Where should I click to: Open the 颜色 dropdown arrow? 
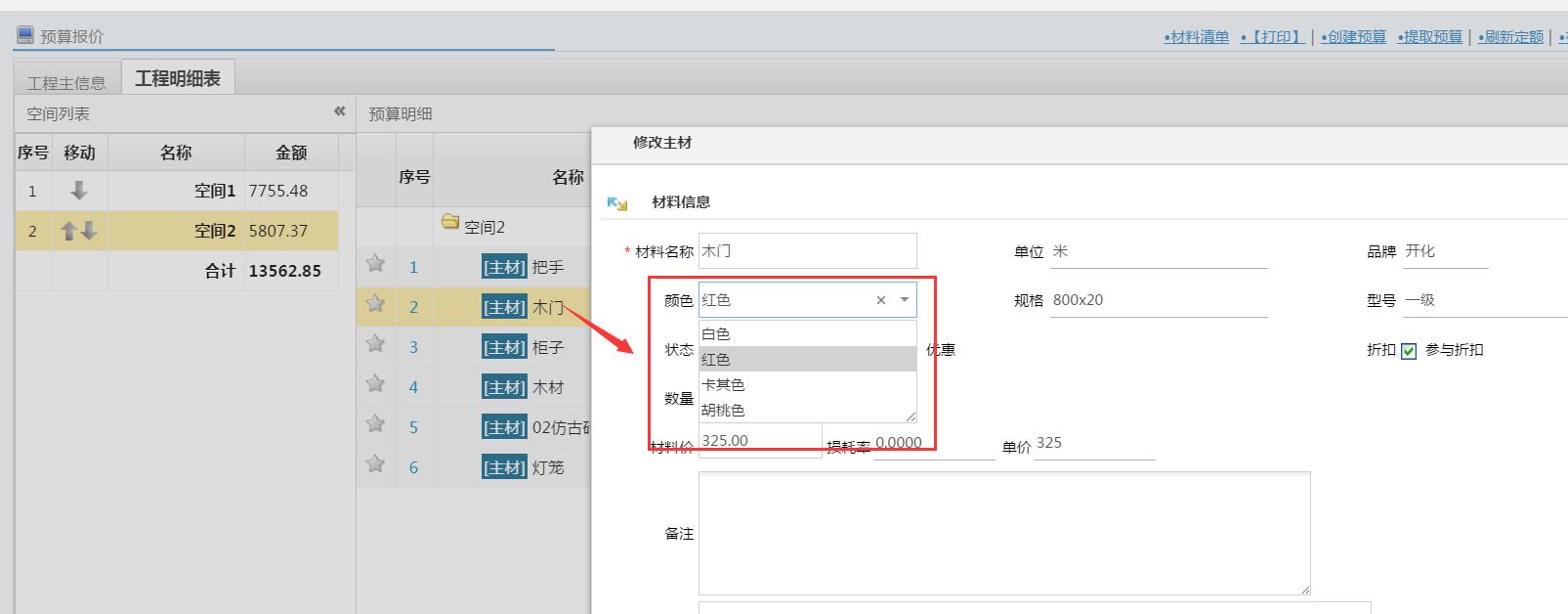pyautogui.click(x=905, y=300)
